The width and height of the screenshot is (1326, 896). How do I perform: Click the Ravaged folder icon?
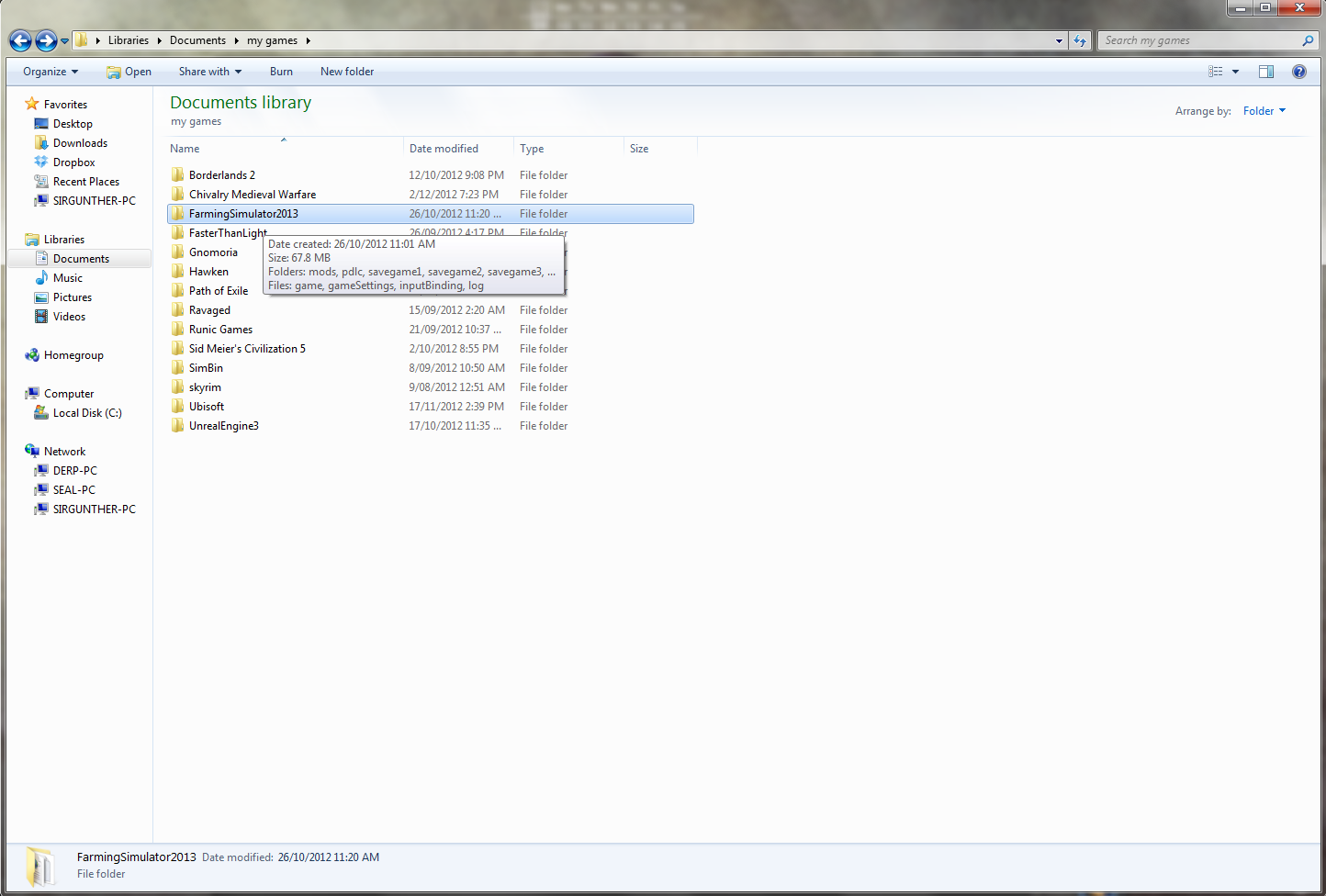(x=178, y=309)
